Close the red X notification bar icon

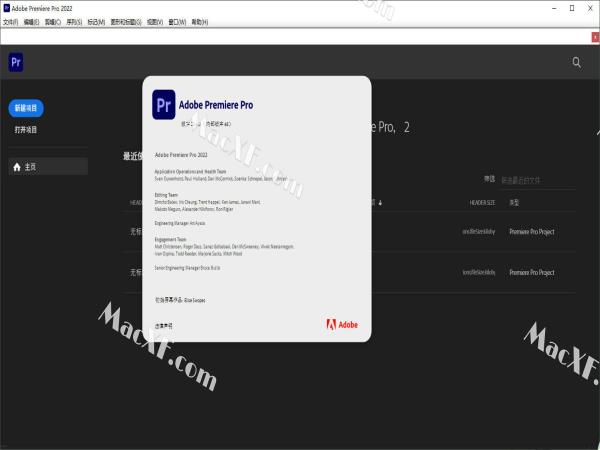[594, 36]
